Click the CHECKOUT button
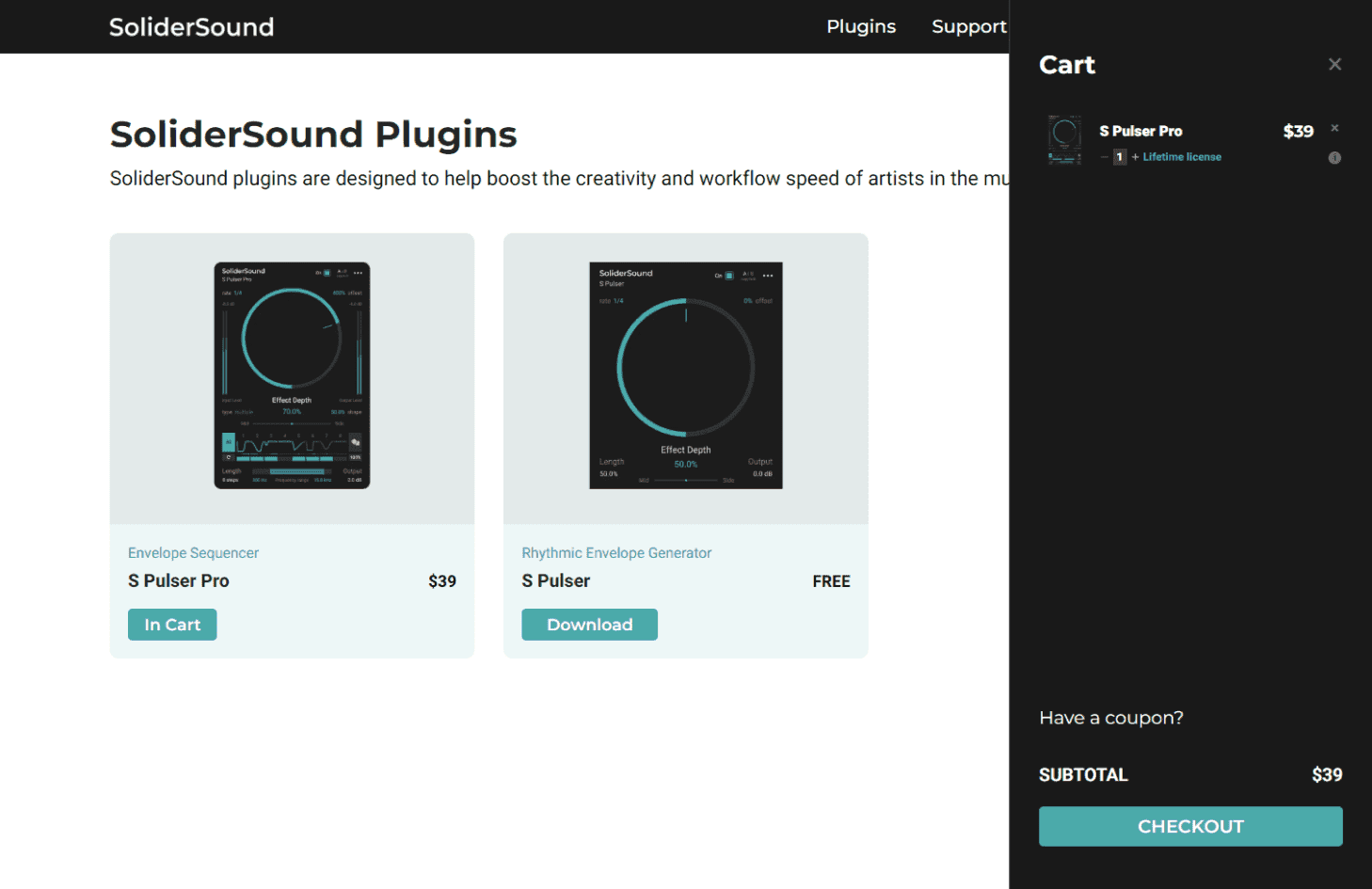This screenshot has width=1372, height=889. tap(1190, 826)
